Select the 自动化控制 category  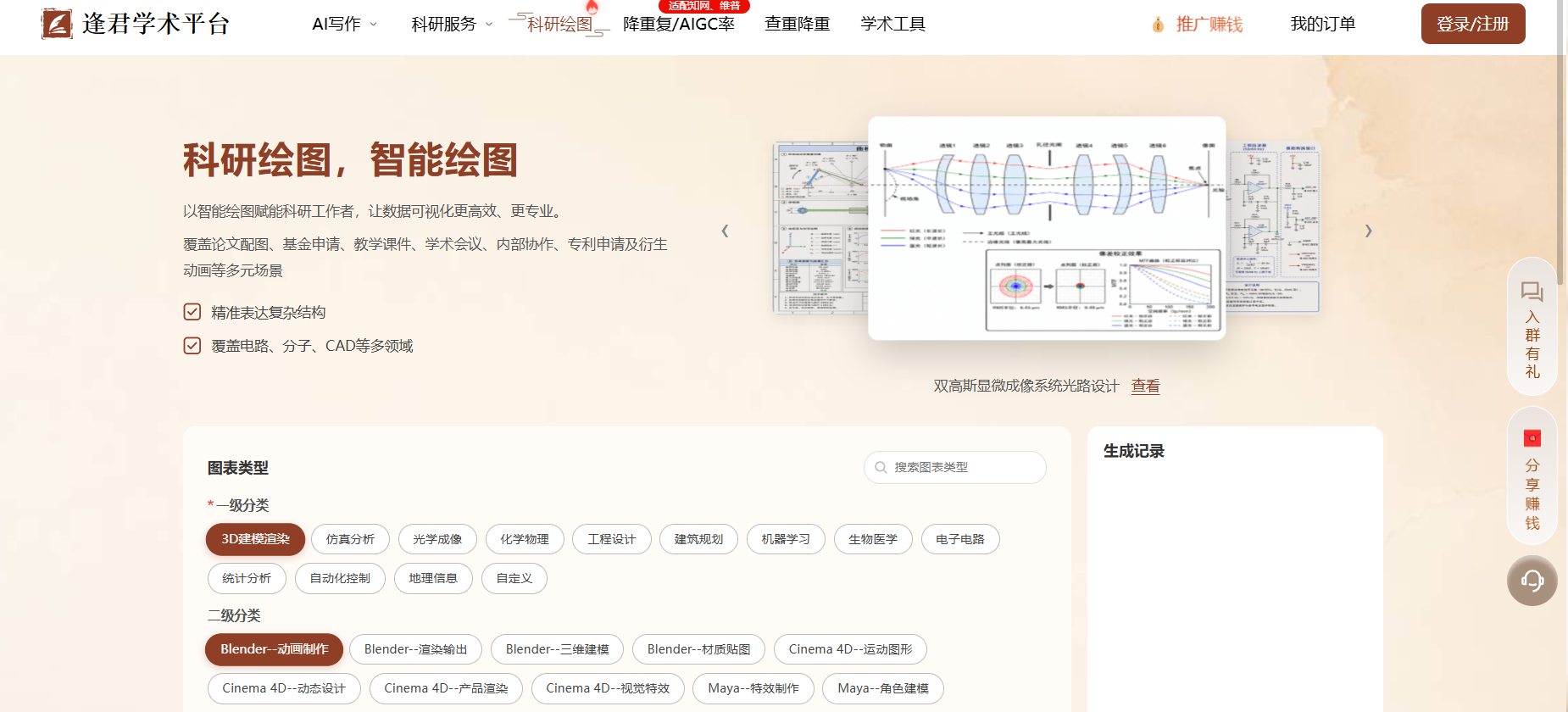click(x=340, y=578)
